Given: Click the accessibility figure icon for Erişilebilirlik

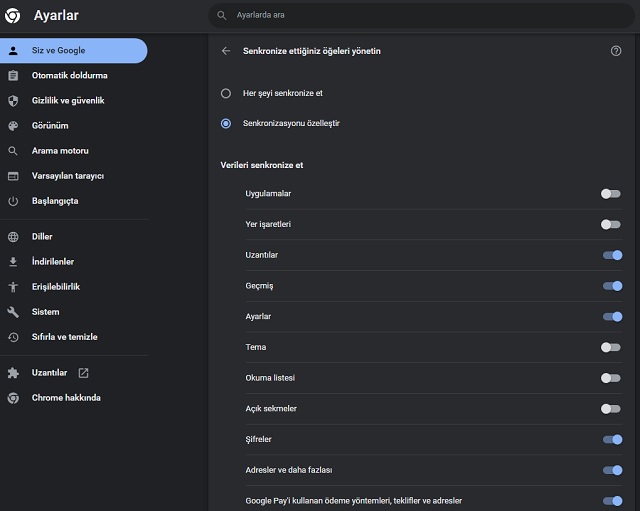Looking at the screenshot, I should point(13,287).
